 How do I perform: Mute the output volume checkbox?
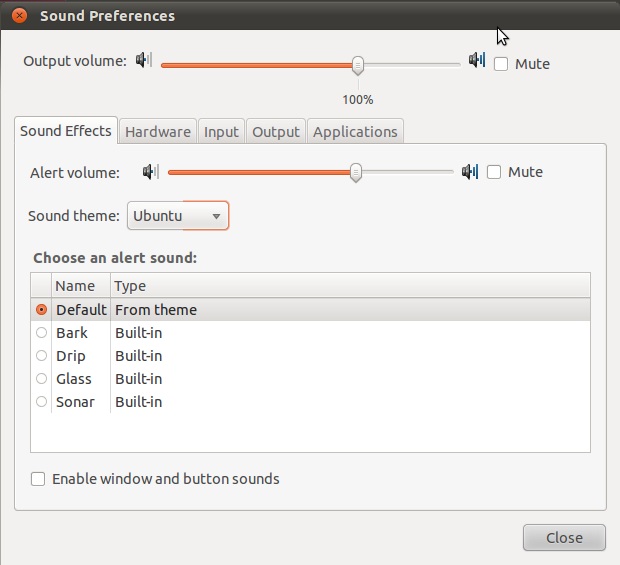click(x=501, y=63)
